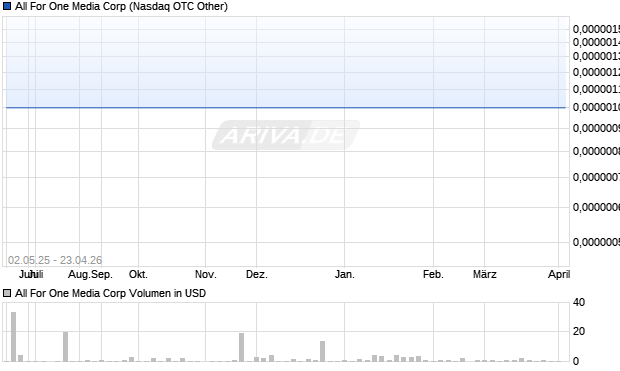Click the 'Okt.' axis label
Viewport: 620px width, 371px height.
pyautogui.click(x=138, y=274)
